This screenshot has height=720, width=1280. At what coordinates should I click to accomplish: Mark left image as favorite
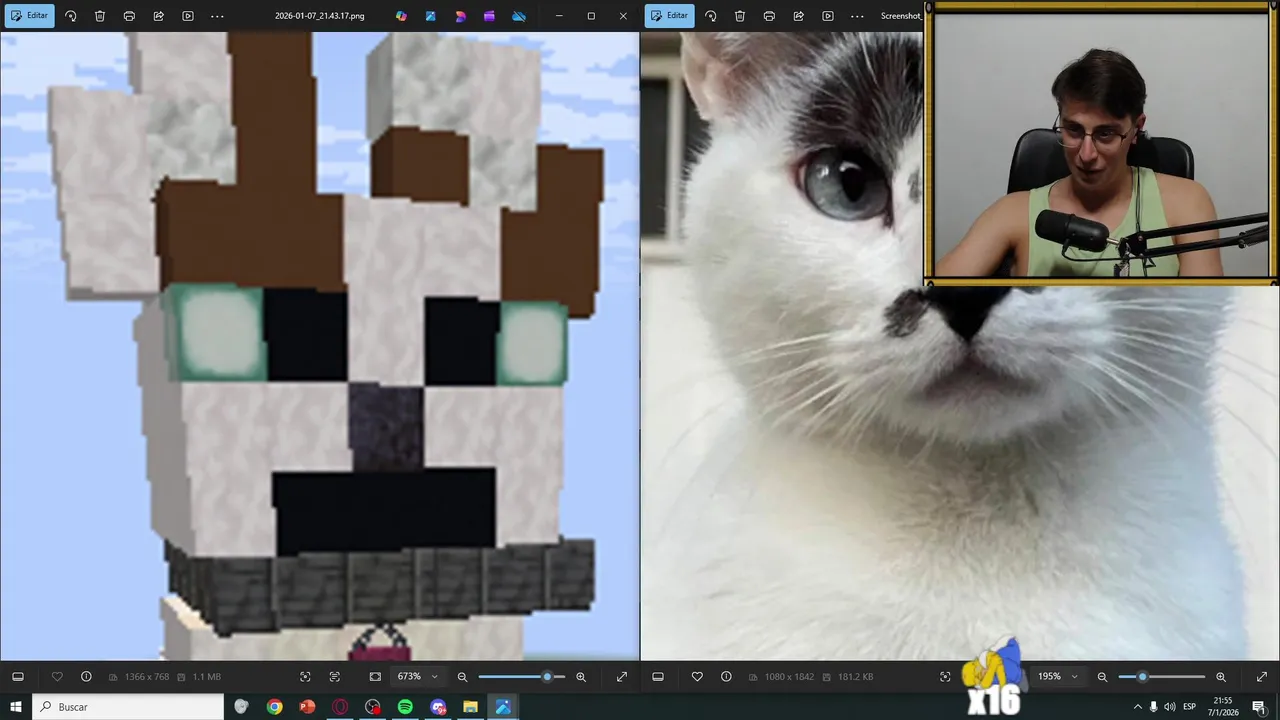click(x=57, y=677)
